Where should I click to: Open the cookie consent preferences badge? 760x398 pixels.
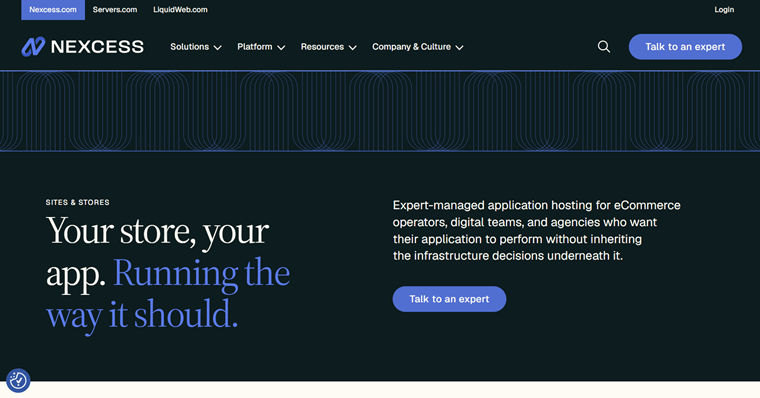pyautogui.click(x=18, y=381)
